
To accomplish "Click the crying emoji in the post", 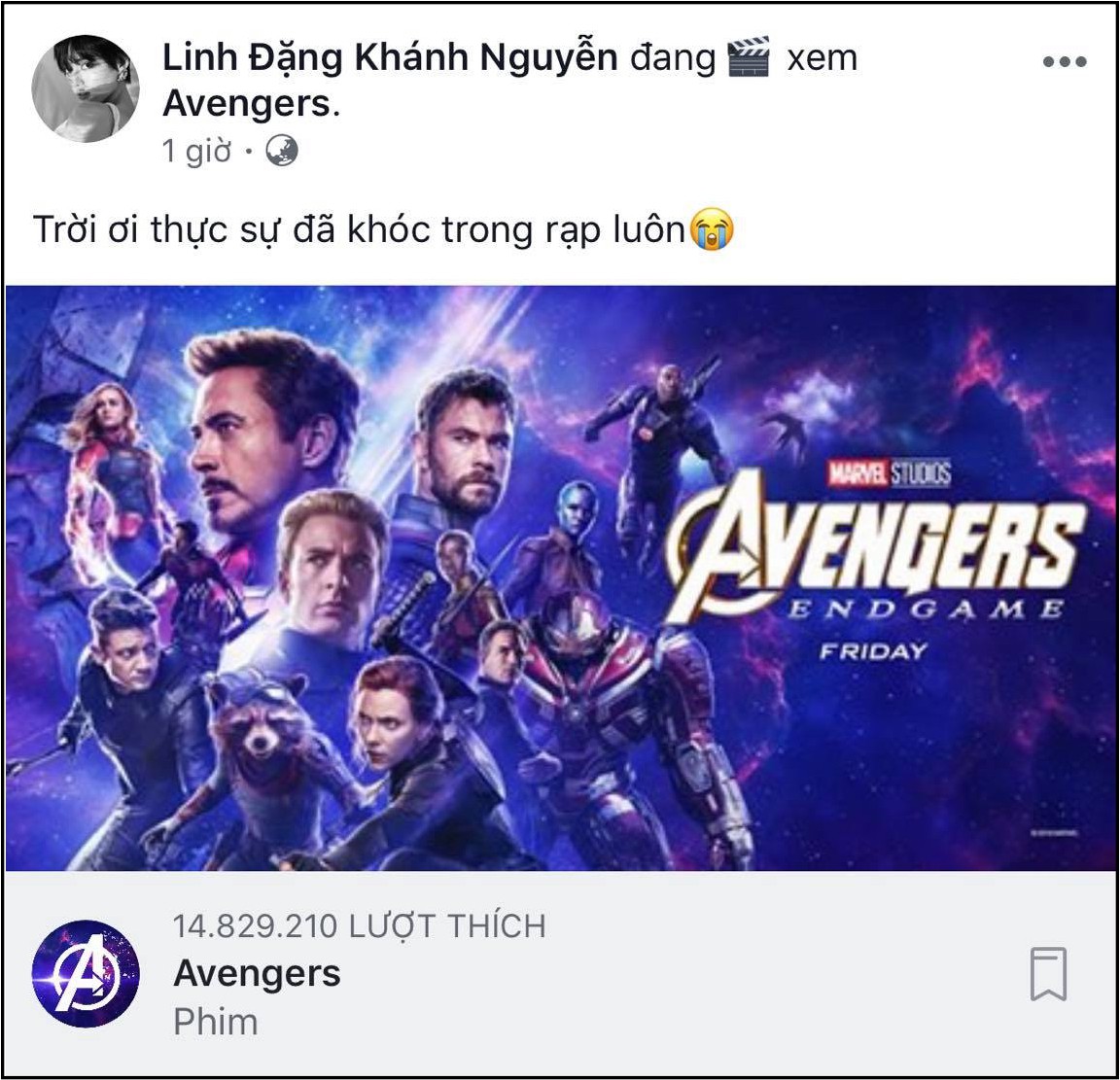I will click(x=712, y=230).
